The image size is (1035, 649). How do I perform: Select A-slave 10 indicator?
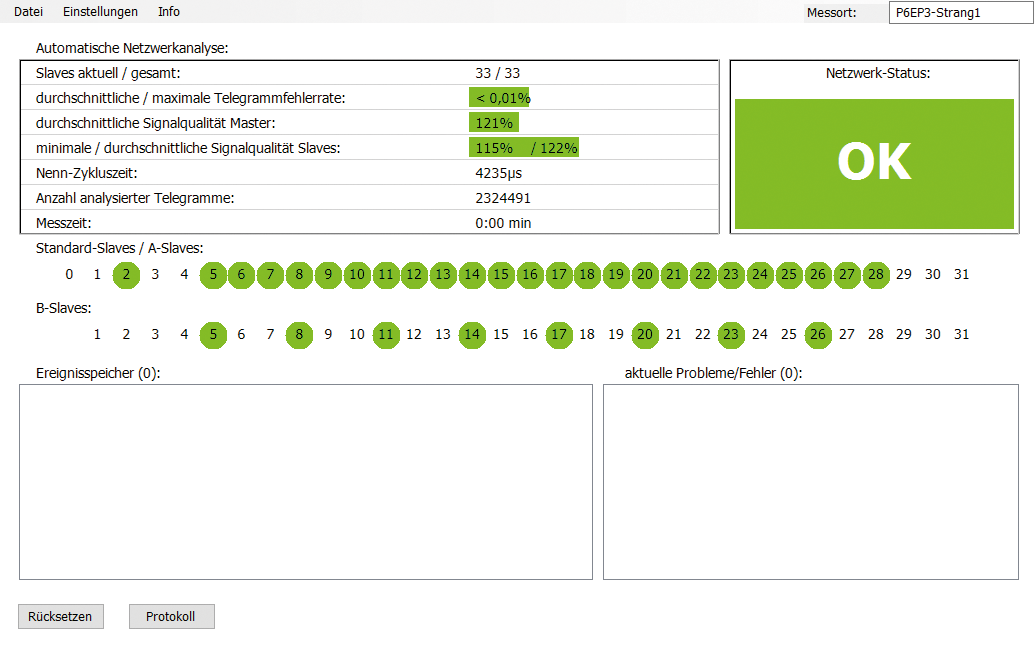pos(357,275)
